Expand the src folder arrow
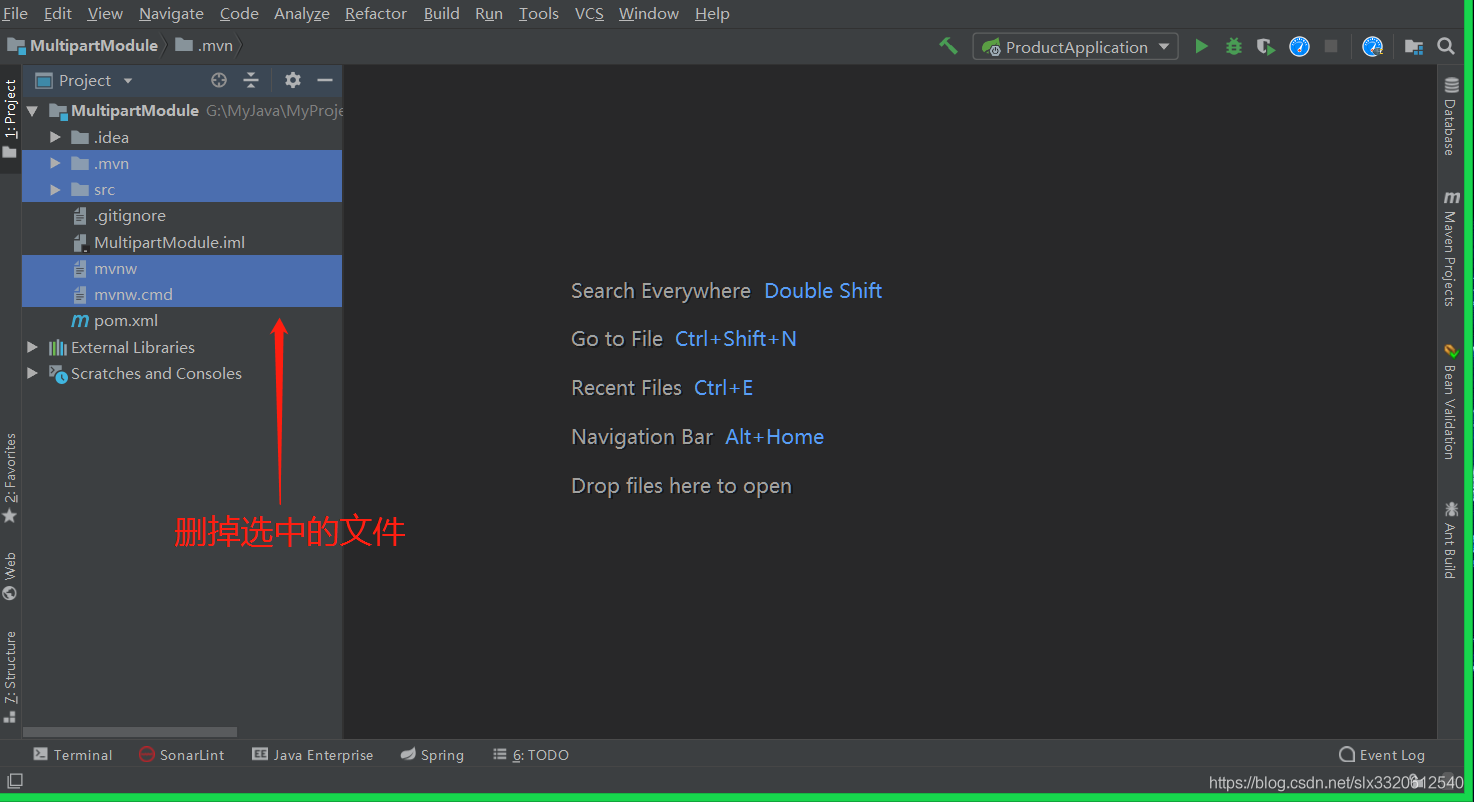This screenshot has width=1474, height=802. click(x=55, y=189)
